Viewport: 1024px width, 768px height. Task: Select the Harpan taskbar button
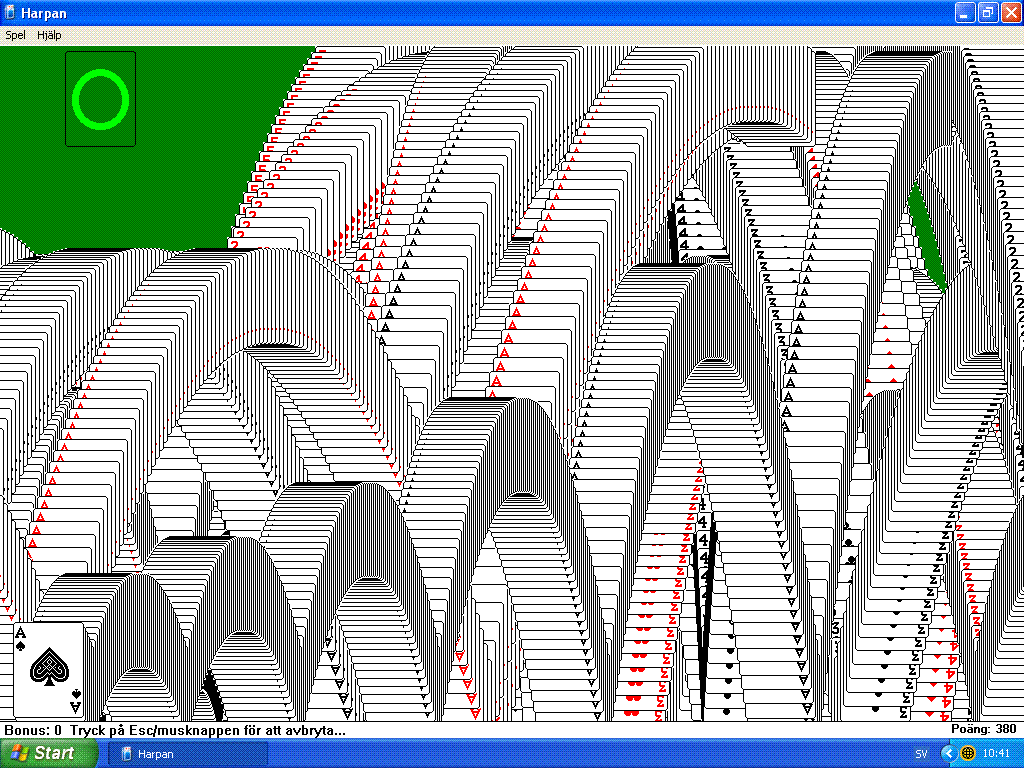click(x=187, y=754)
